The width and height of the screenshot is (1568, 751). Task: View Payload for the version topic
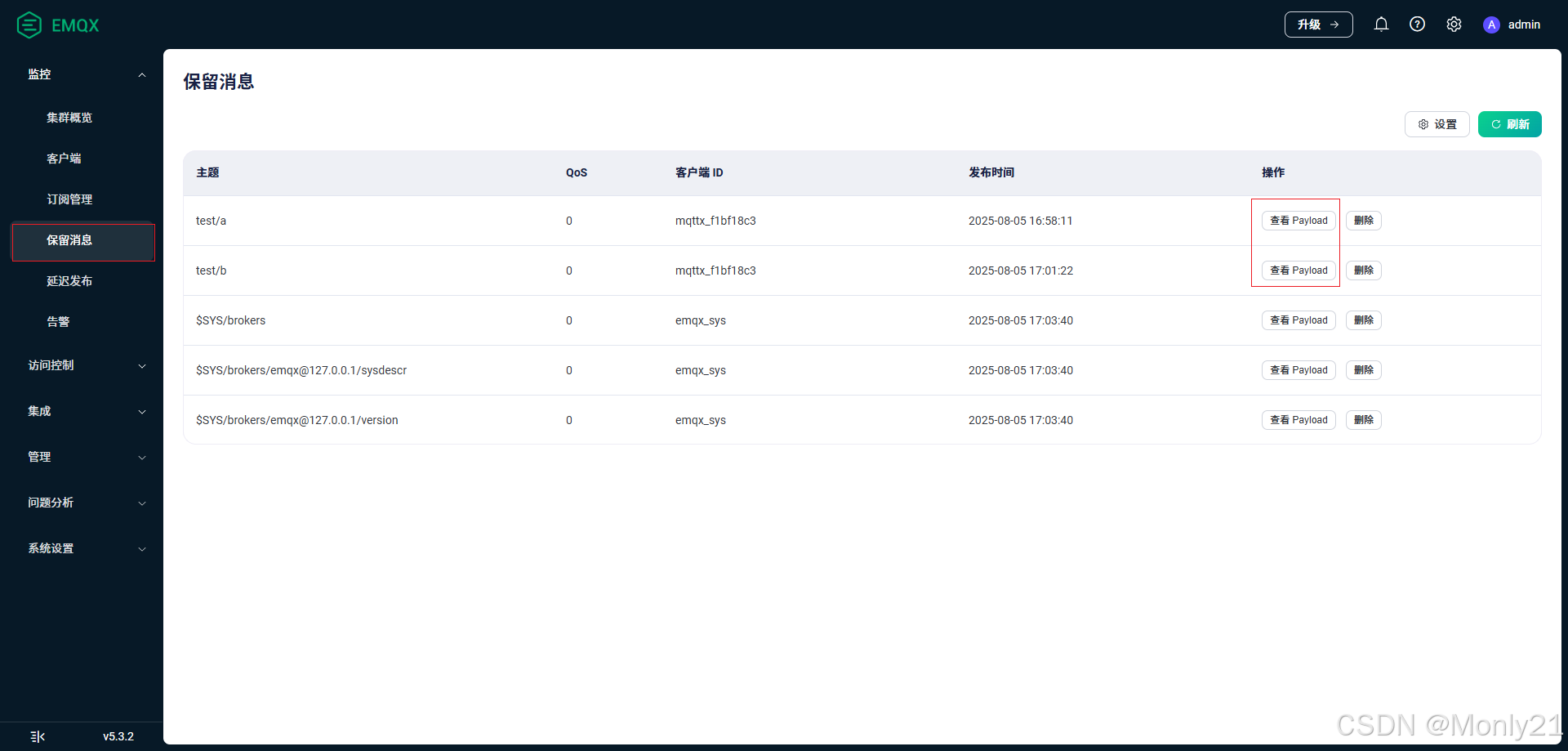click(x=1298, y=420)
